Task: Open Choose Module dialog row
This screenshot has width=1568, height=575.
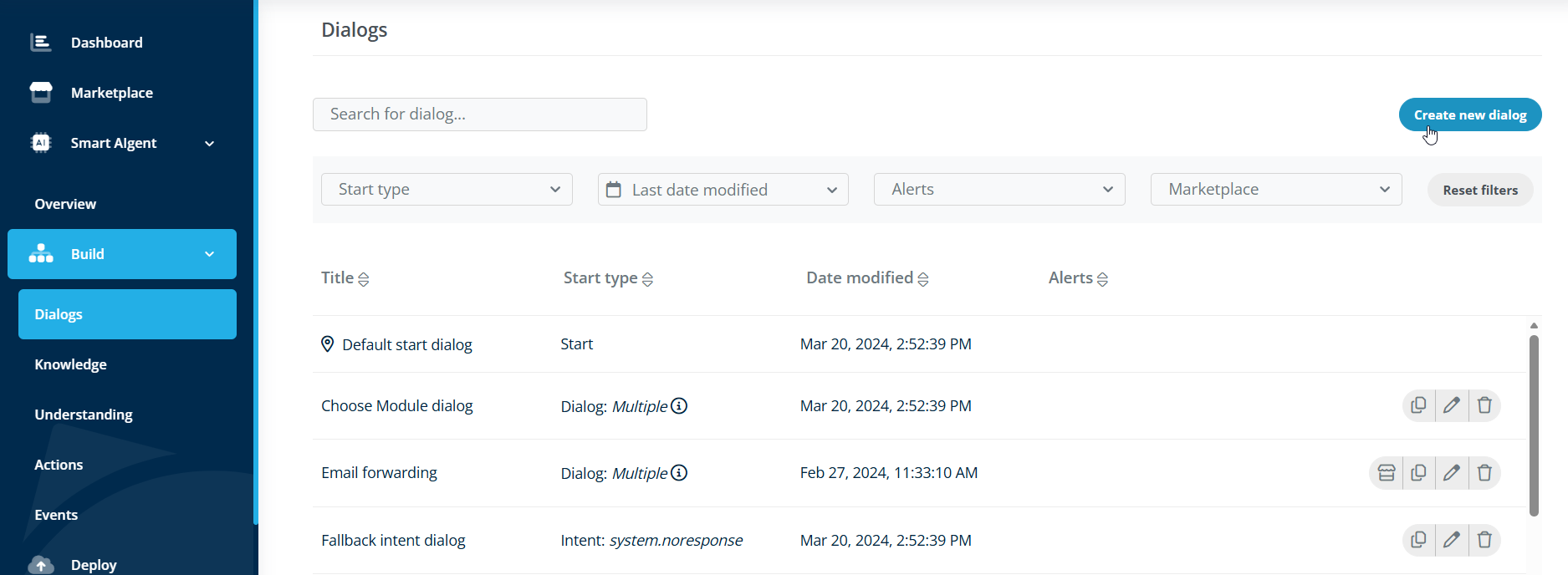Action: (x=918, y=406)
